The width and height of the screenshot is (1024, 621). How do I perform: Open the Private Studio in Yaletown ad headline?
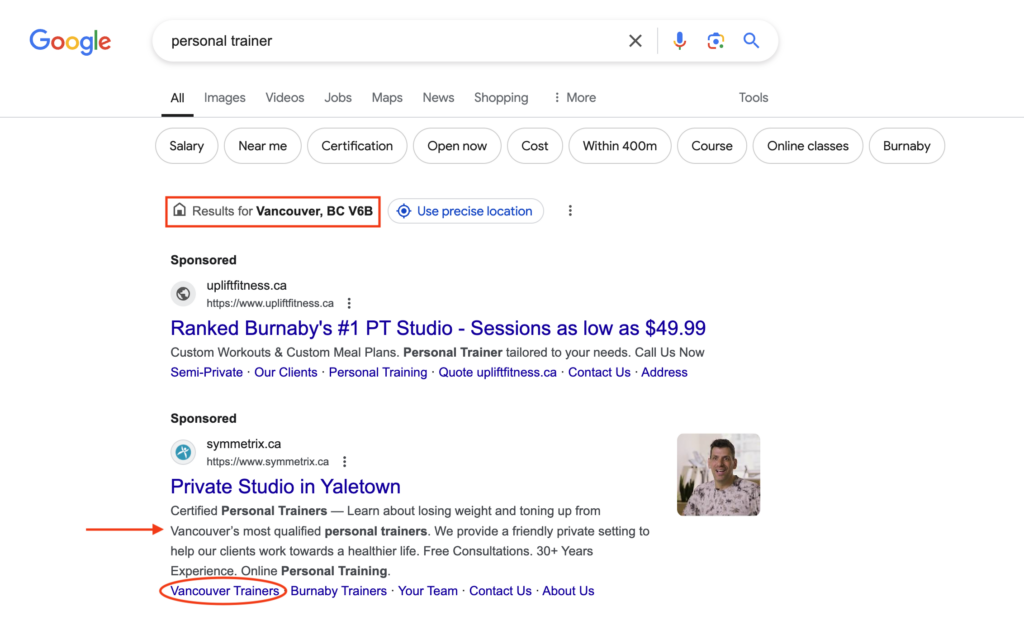[x=285, y=486]
